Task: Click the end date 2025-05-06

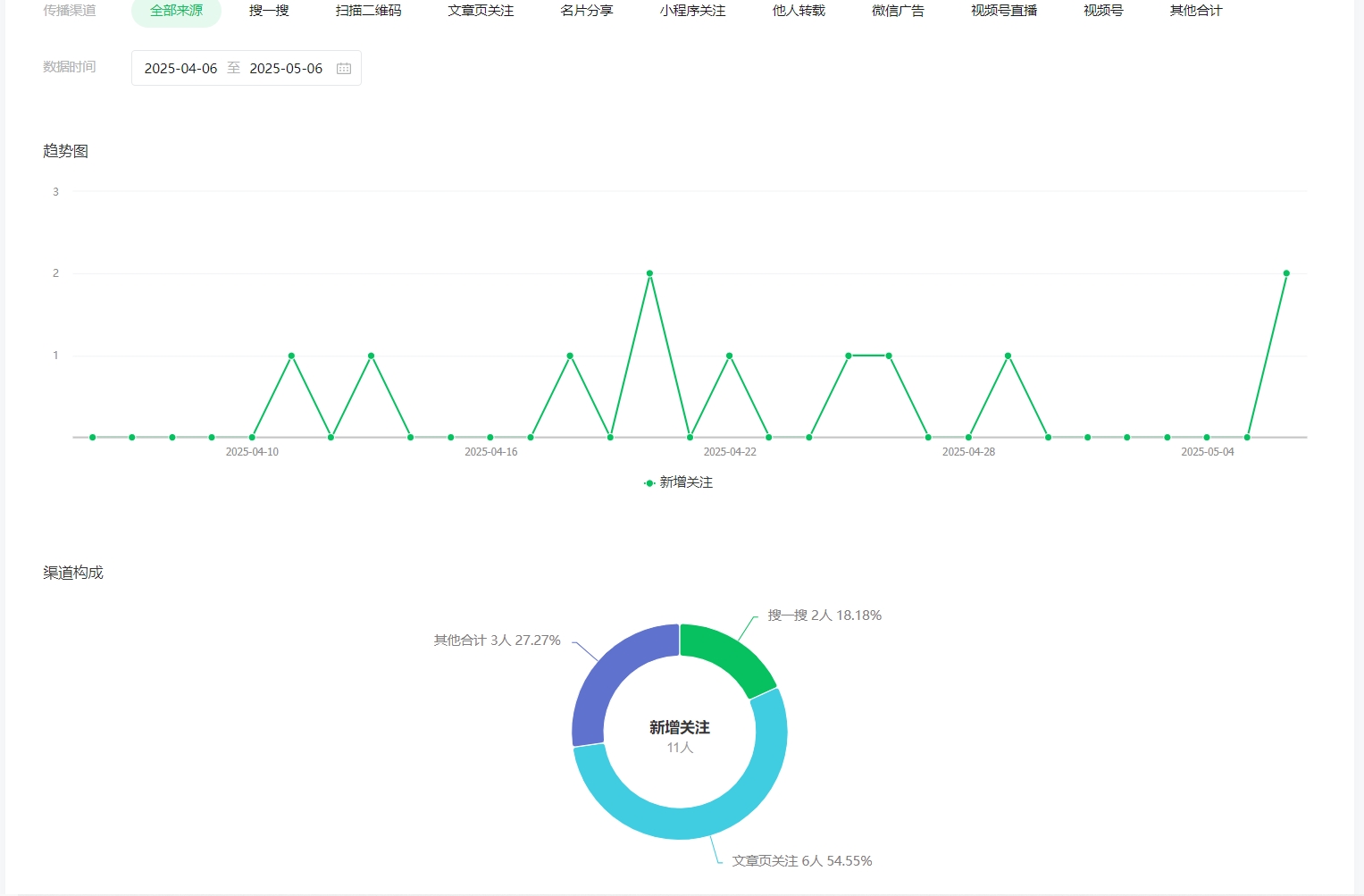Action: [286, 69]
